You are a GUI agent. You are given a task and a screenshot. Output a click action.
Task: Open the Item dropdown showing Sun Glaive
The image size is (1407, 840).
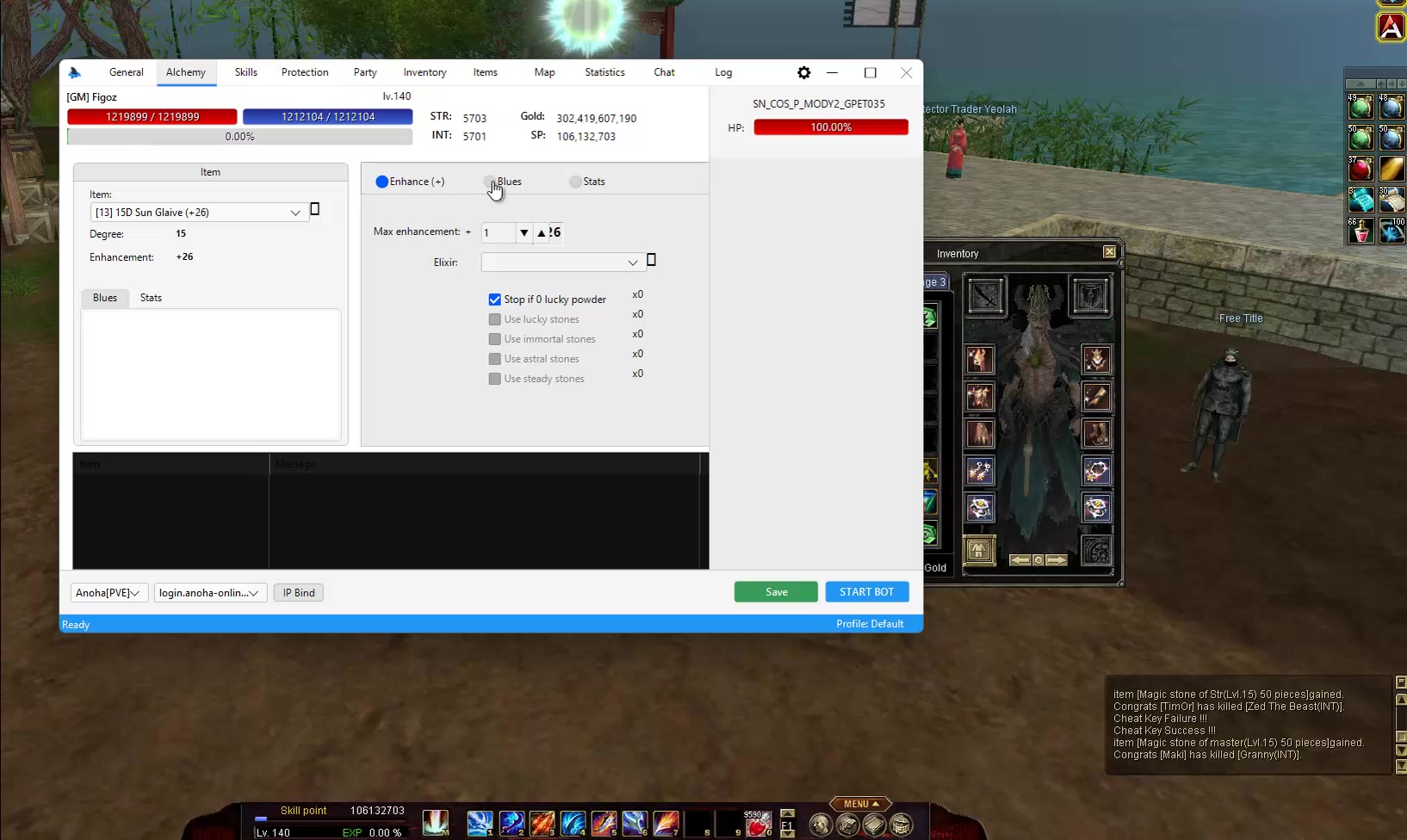pyautogui.click(x=198, y=213)
